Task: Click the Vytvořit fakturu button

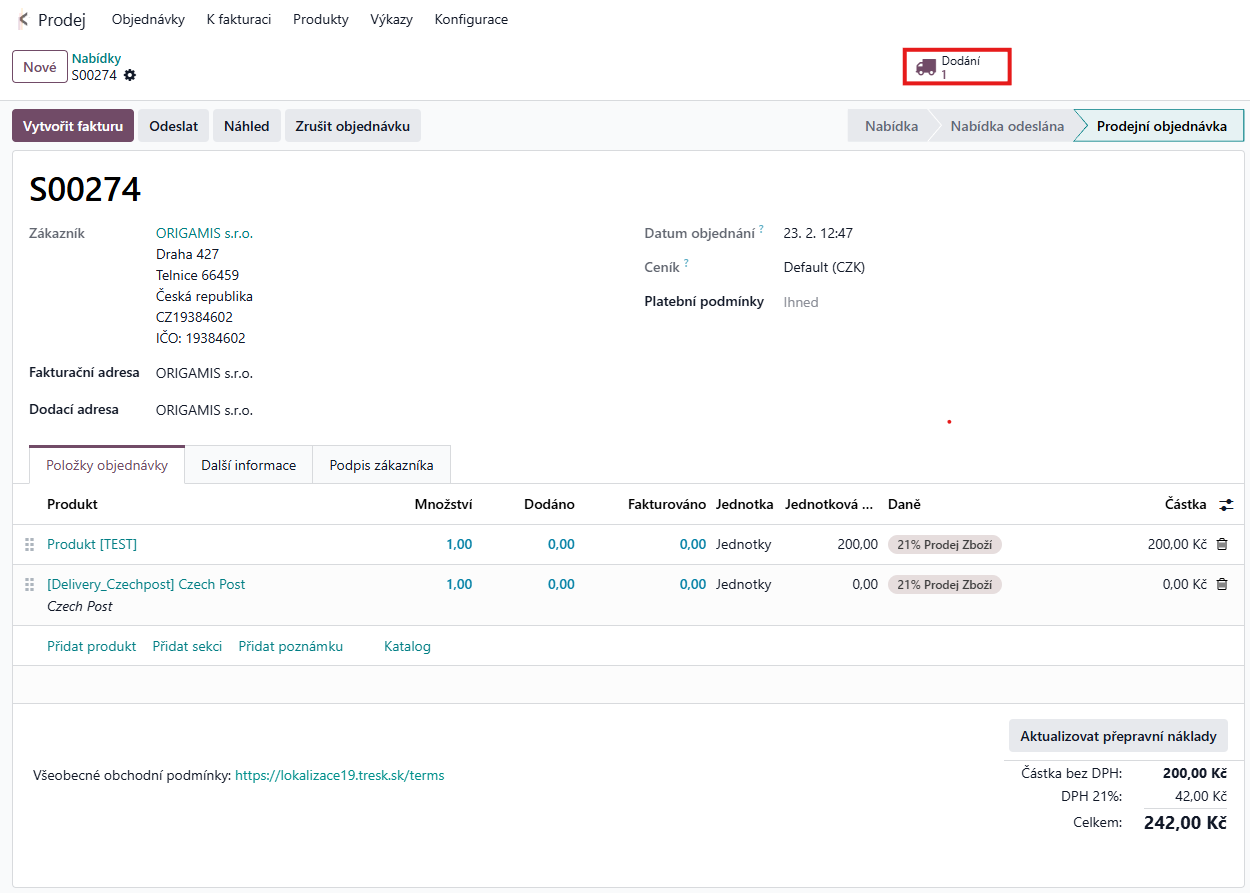Action: click(x=72, y=126)
